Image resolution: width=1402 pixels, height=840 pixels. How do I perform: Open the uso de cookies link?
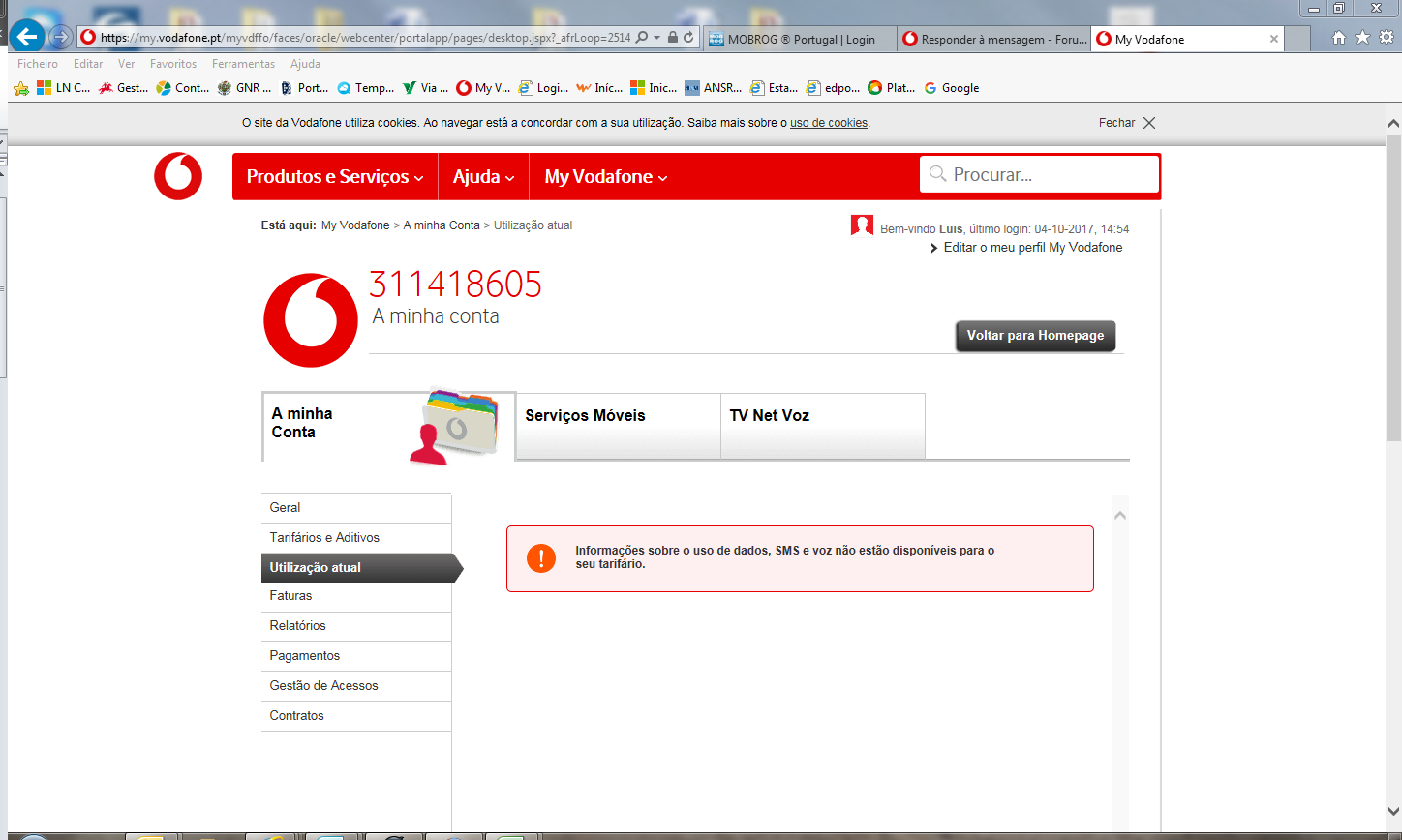click(x=829, y=123)
